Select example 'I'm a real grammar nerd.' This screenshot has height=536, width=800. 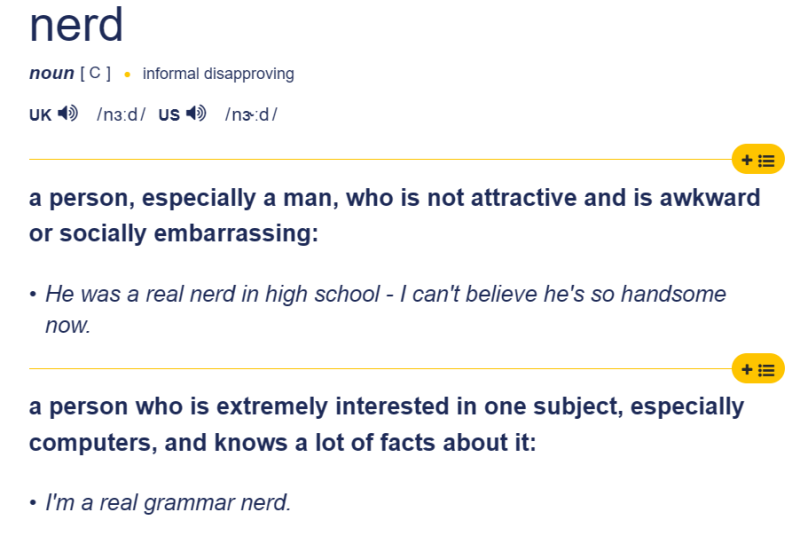point(168,503)
